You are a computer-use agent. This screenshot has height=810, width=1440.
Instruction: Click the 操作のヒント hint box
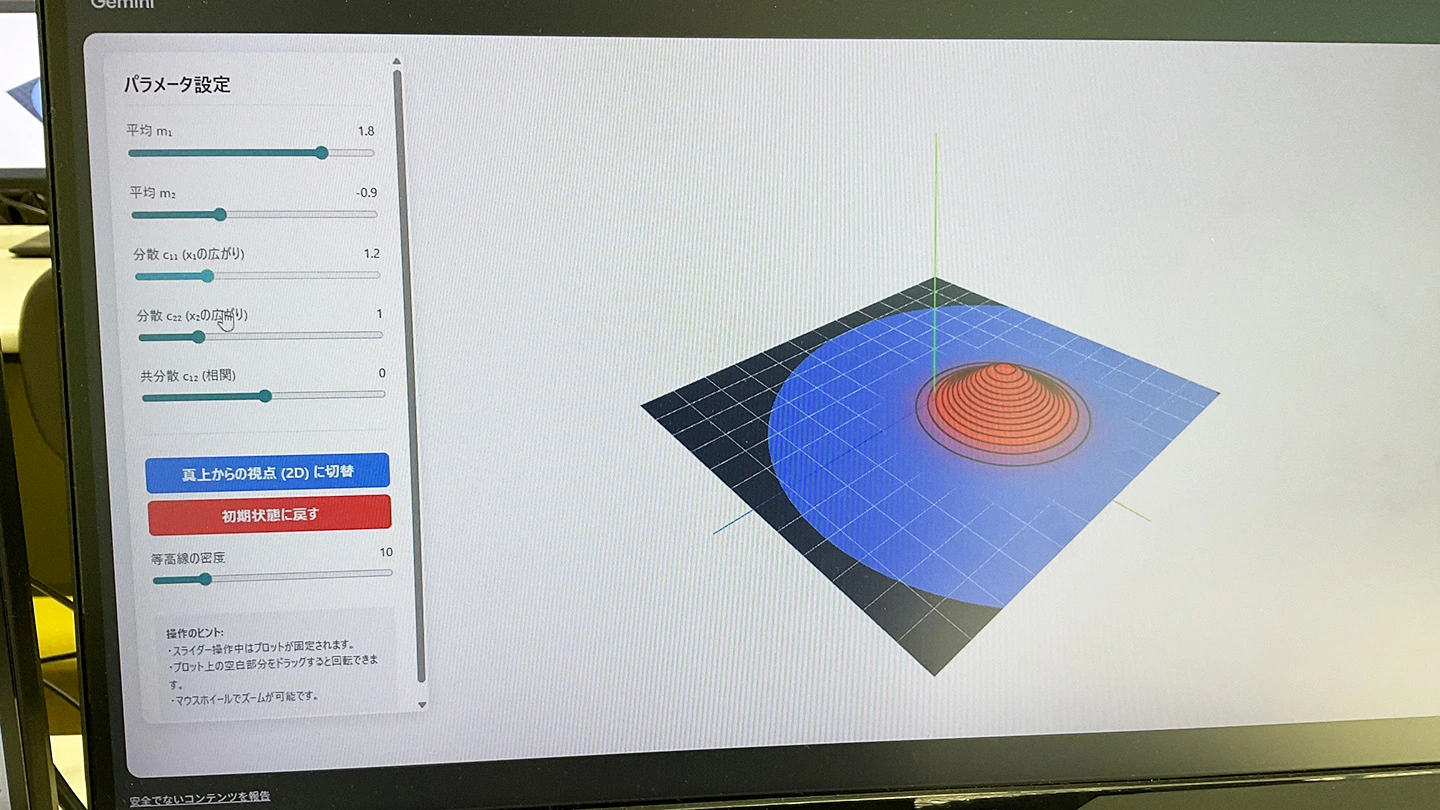point(272,663)
